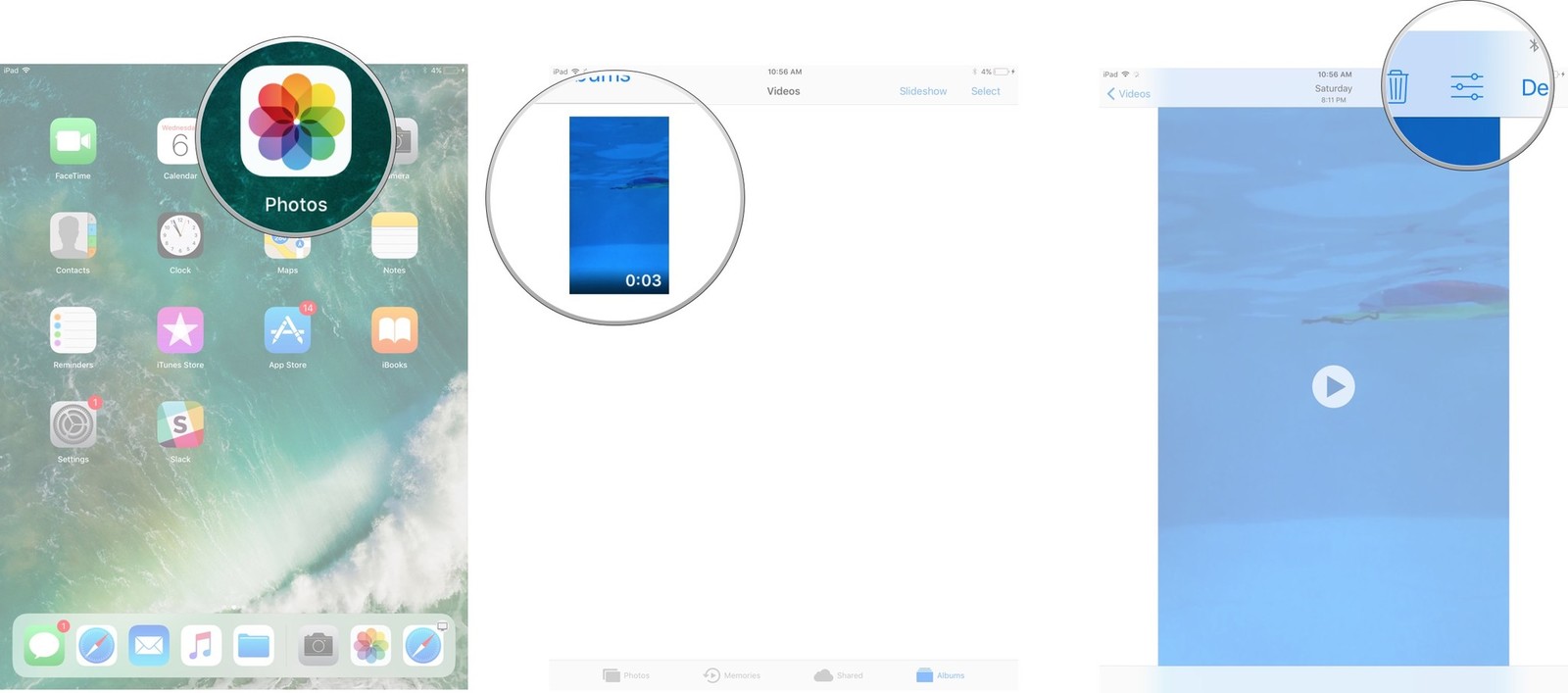Tap the Saturday date label
The width and height of the screenshot is (1568, 693).
pyautogui.click(x=1334, y=88)
